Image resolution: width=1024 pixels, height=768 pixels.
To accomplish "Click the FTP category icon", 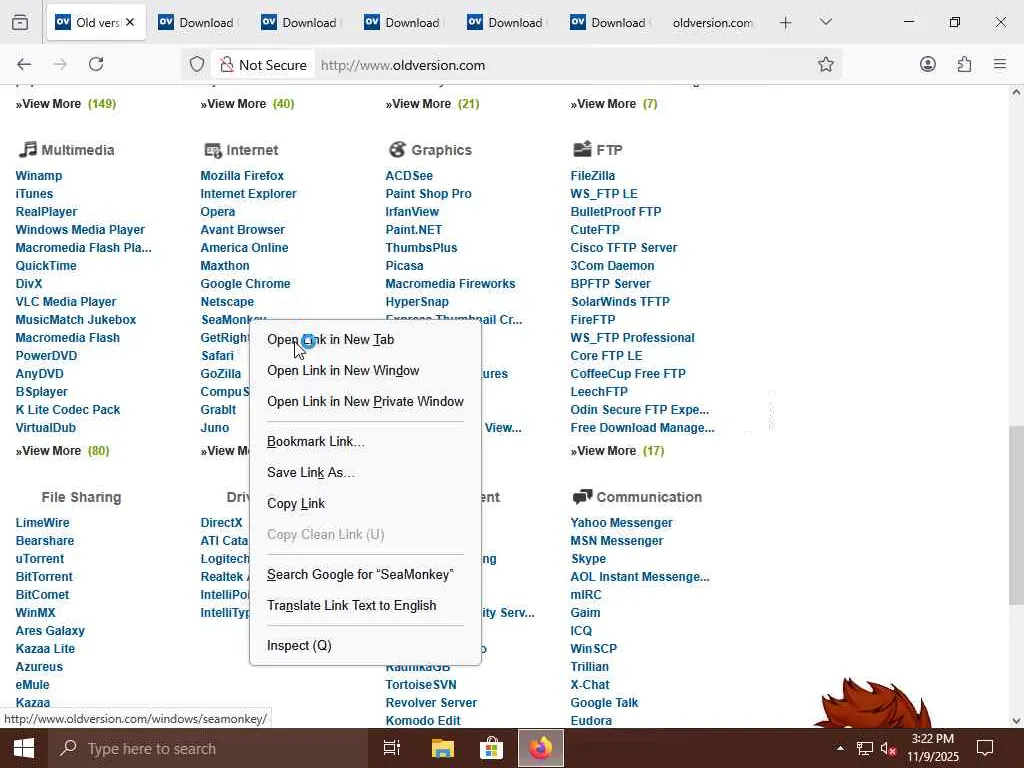I will (x=582, y=149).
